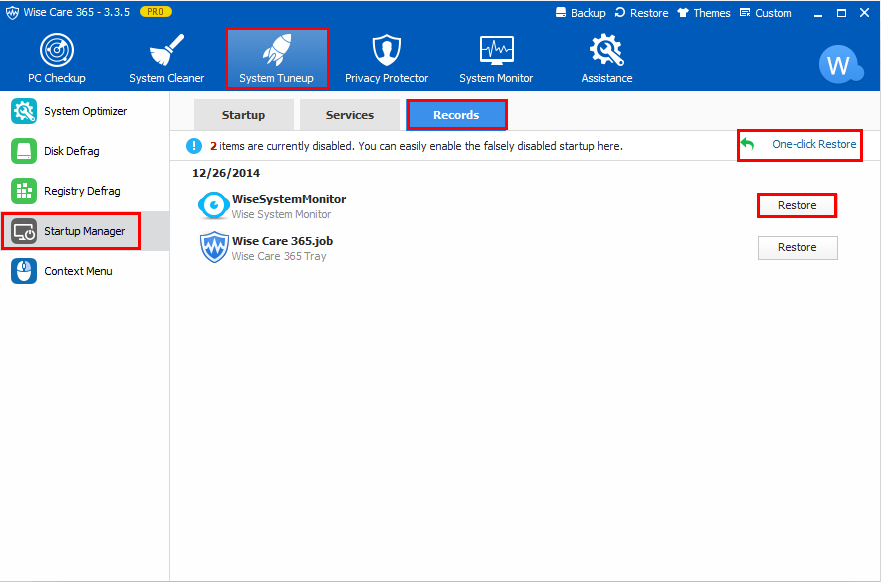This screenshot has height=582, width=881.
Task: Click the Wise Care 365 title logo
Action: coord(12,13)
